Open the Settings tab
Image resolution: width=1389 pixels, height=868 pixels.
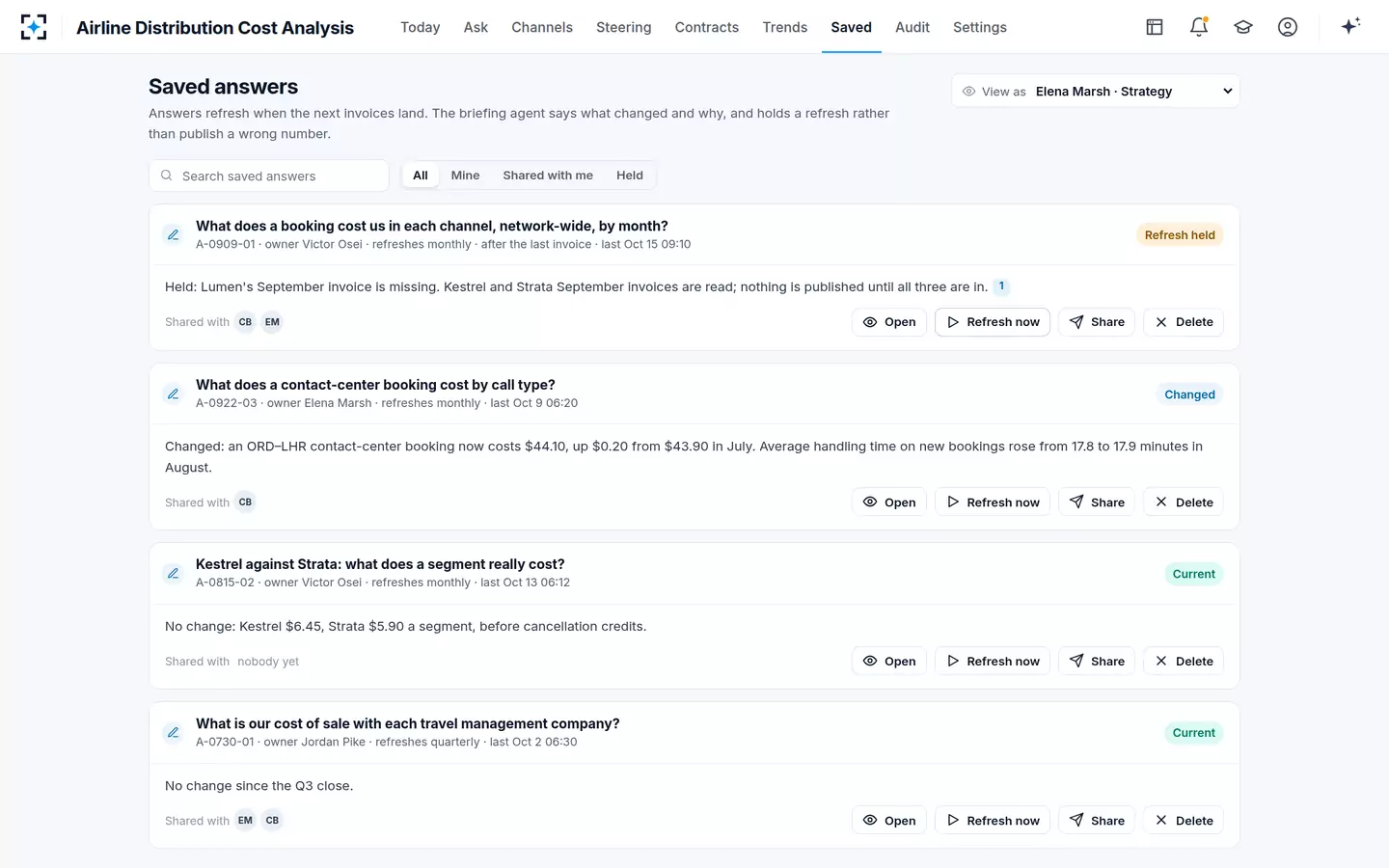pos(980,27)
